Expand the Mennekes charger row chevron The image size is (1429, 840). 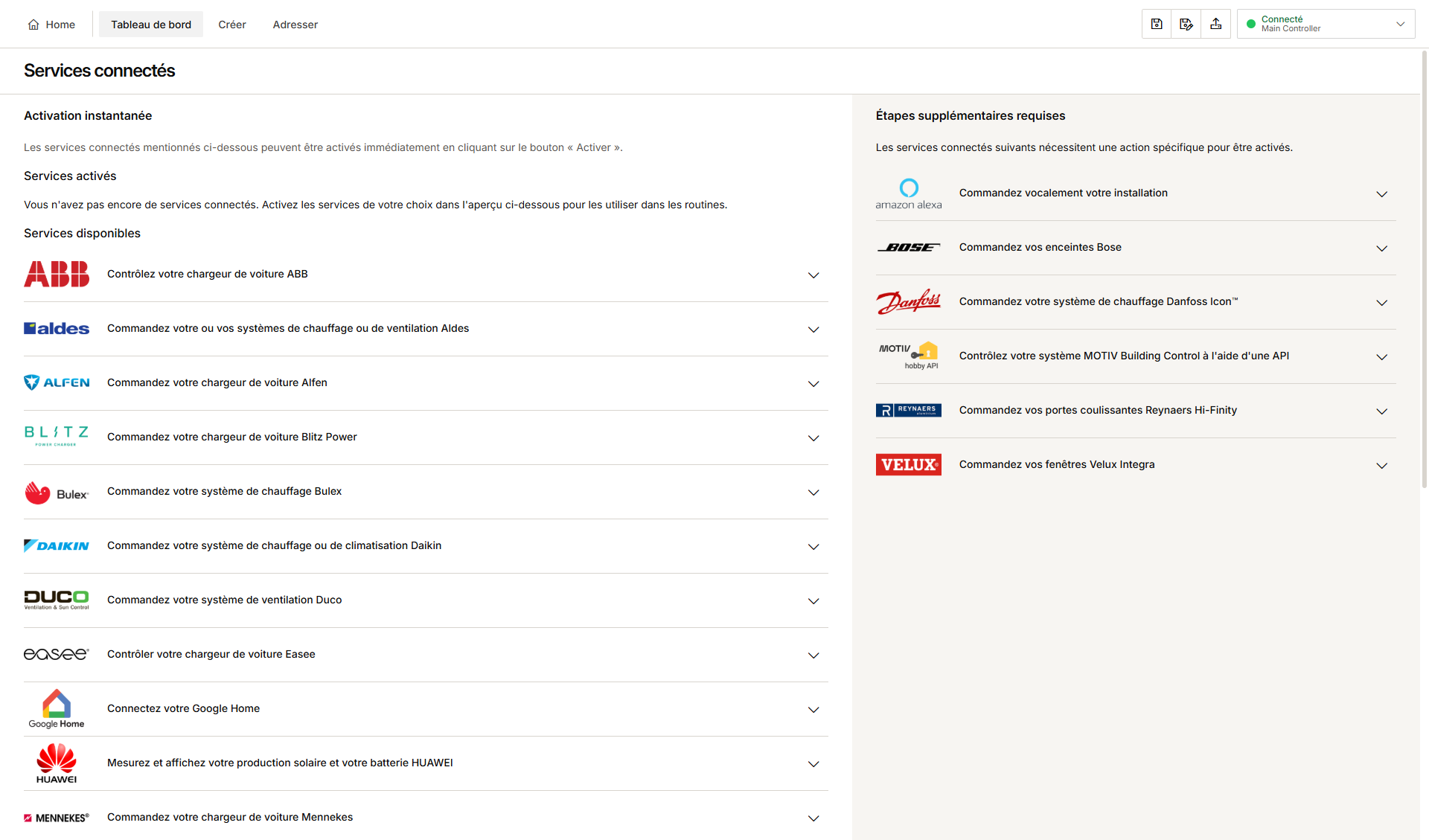click(813, 818)
